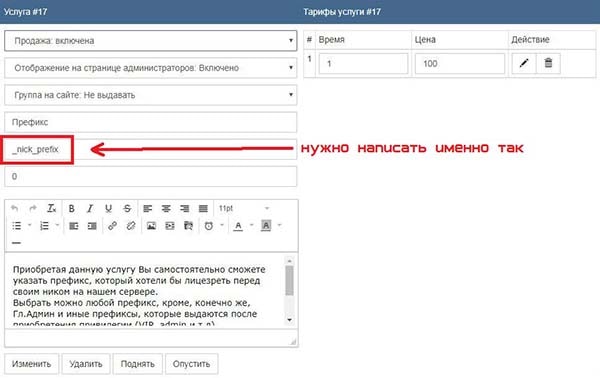Open file manager icon in the toolbar
This screenshot has width=600, height=378.
pos(188,226)
